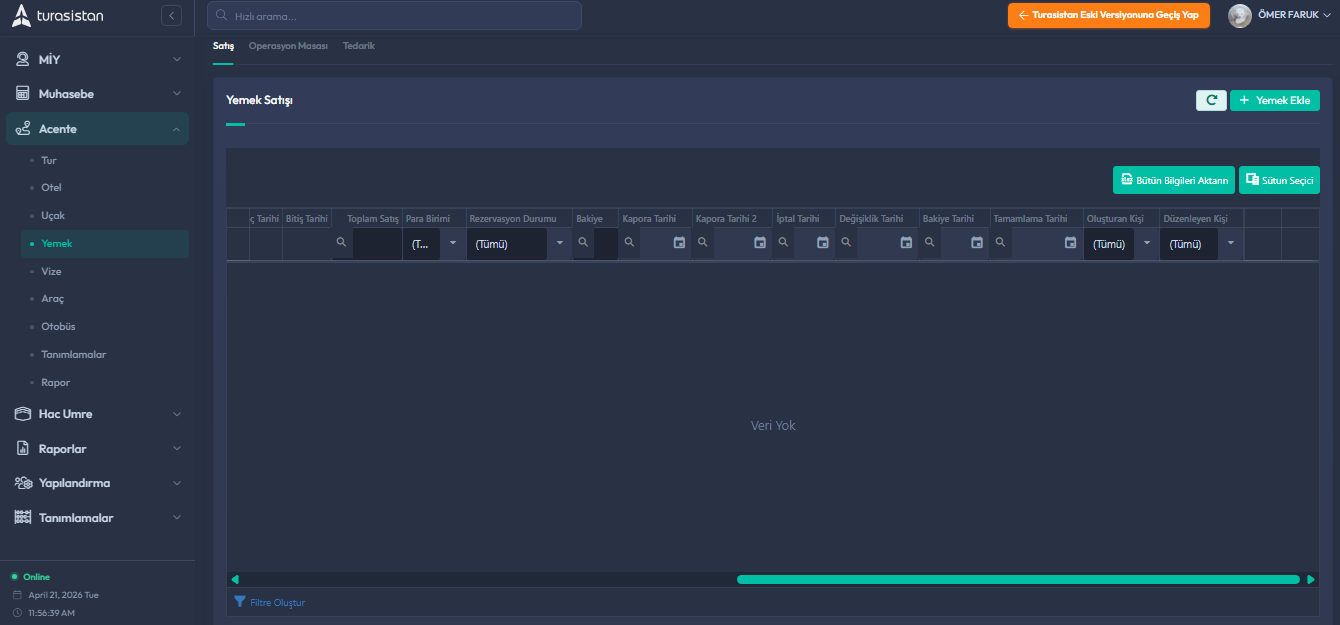Open the Para Birimi filter dropdown
This screenshot has height=625, width=1340.
tap(452, 243)
